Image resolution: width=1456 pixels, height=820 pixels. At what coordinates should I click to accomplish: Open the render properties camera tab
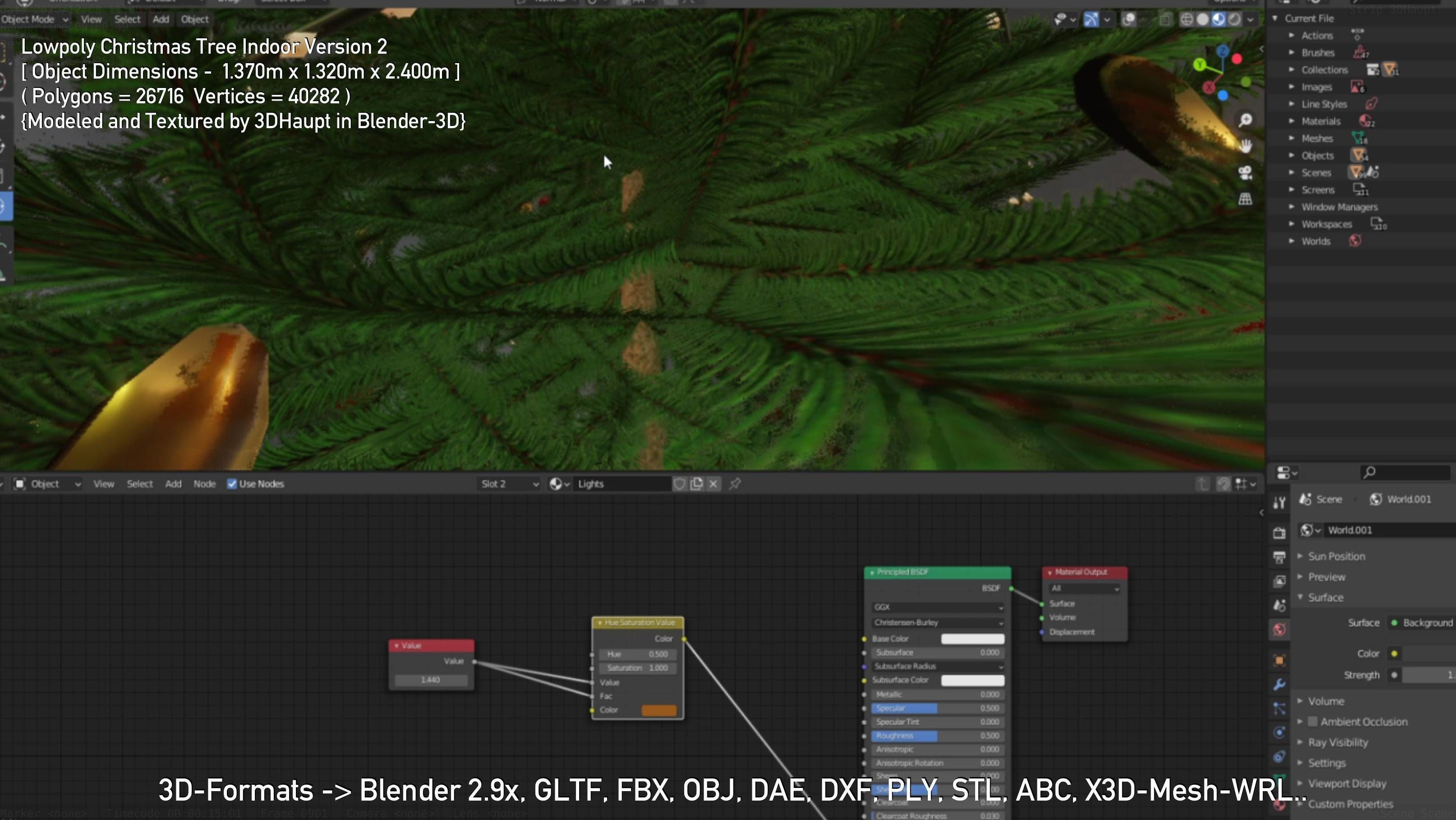click(1280, 533)
